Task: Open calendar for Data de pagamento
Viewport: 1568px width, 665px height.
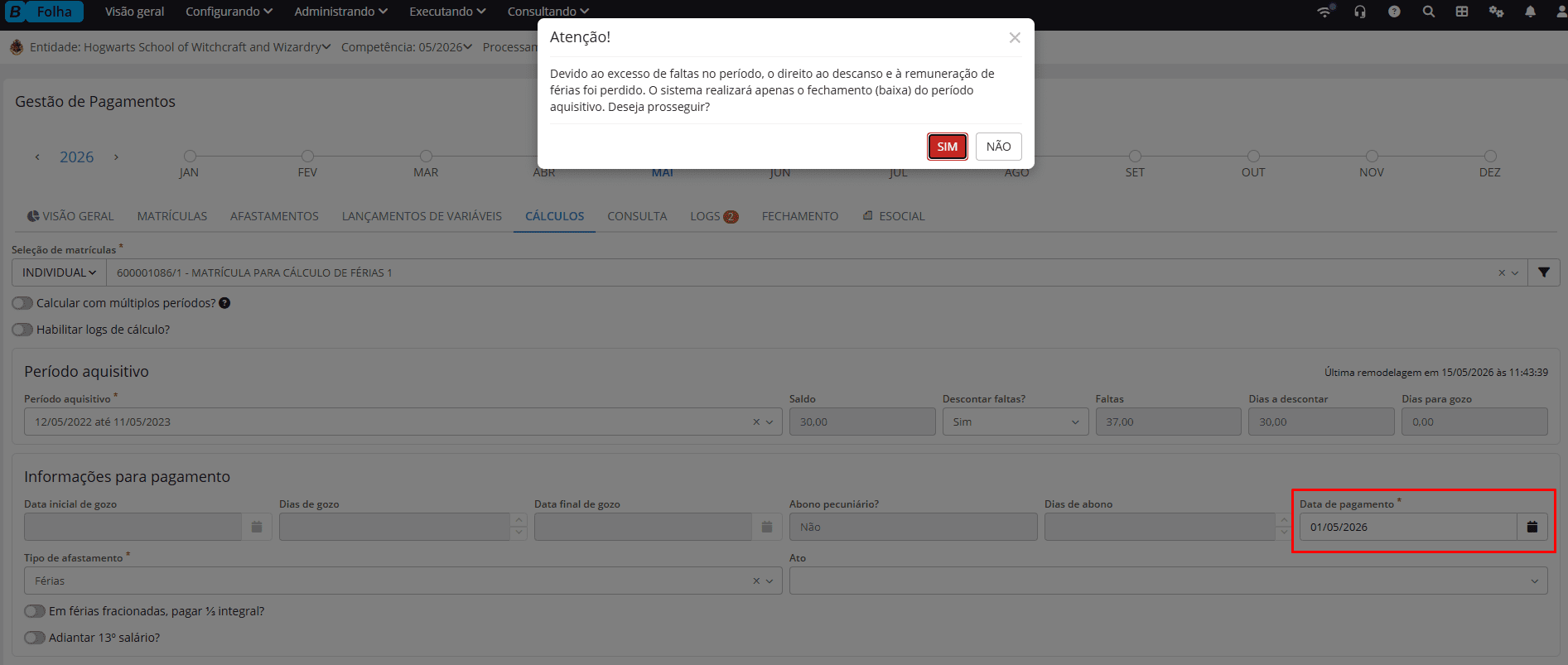Action: tap(1532, 527)
